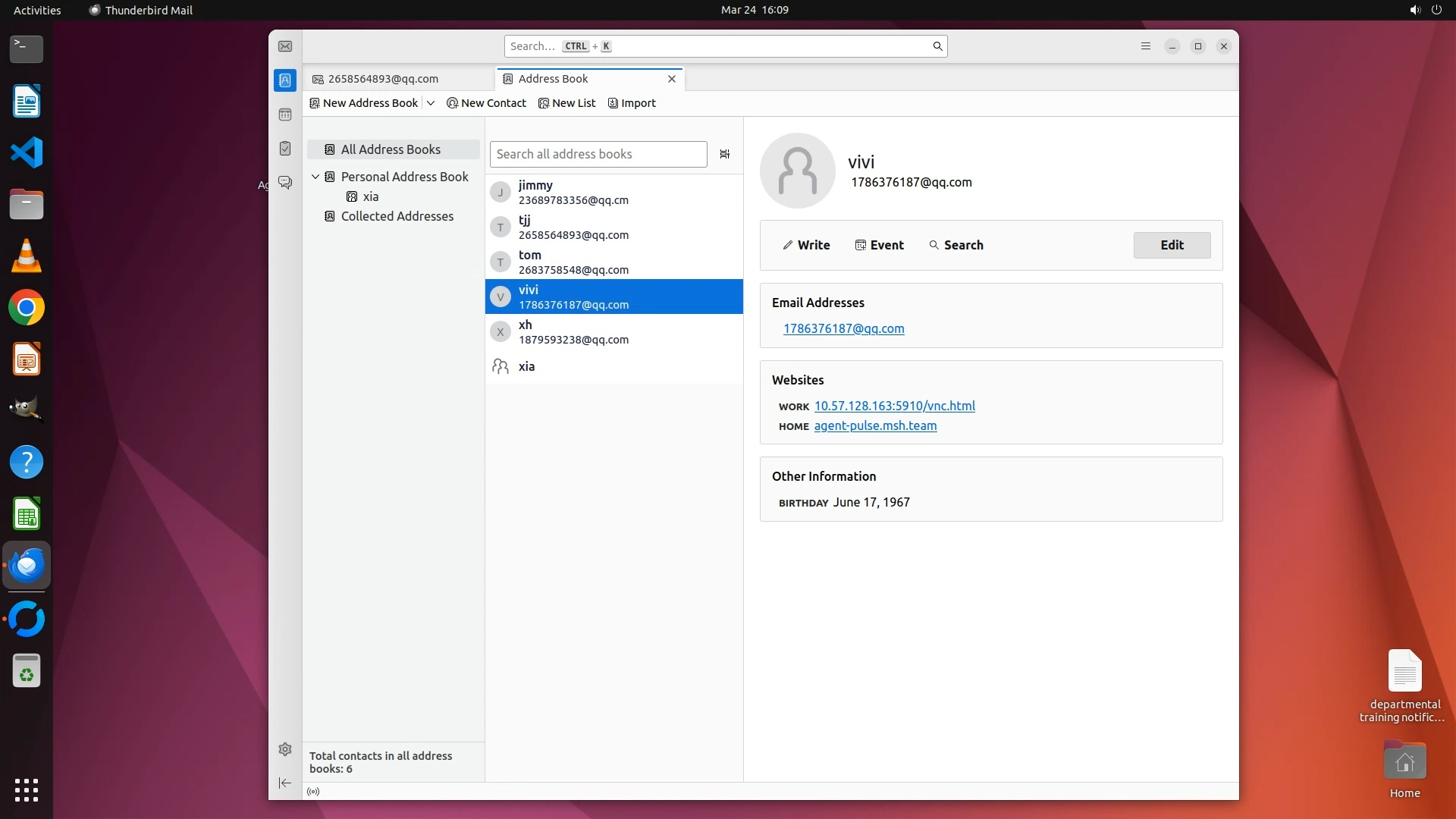Screen dimensions: 1456x819
Task: Open the Thunderbird application menu
Action: click(1146, 46)
